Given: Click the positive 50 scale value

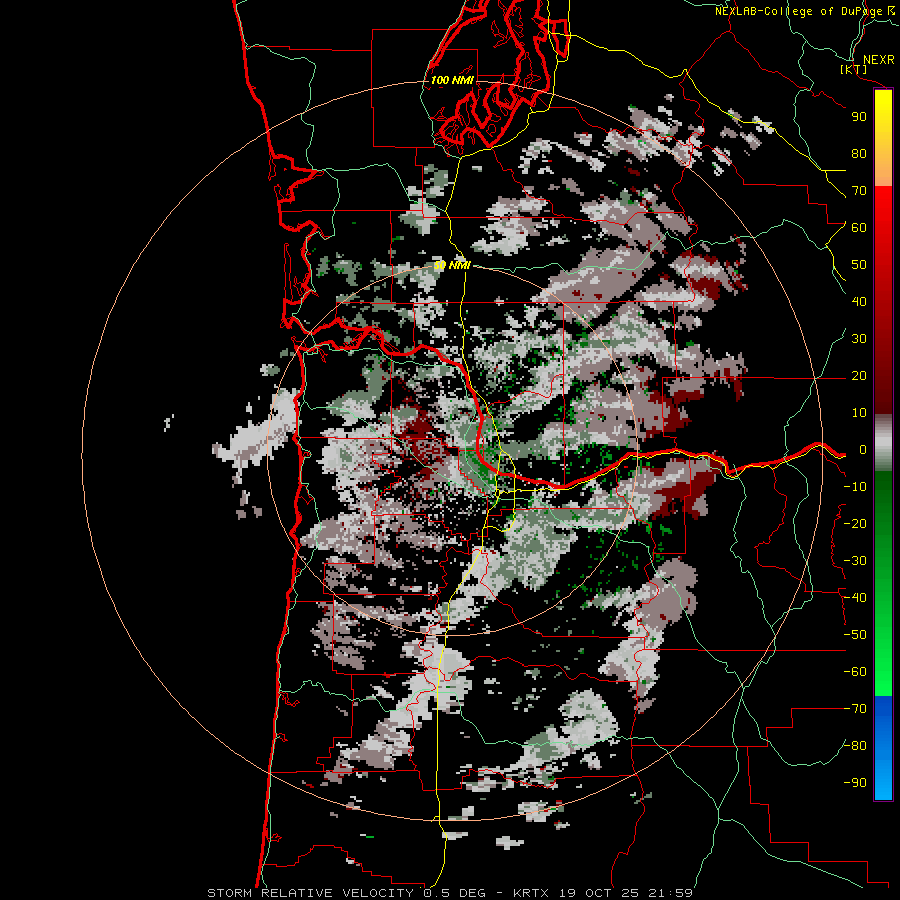Looking at the screenshot, I should (x=859, y=265).
